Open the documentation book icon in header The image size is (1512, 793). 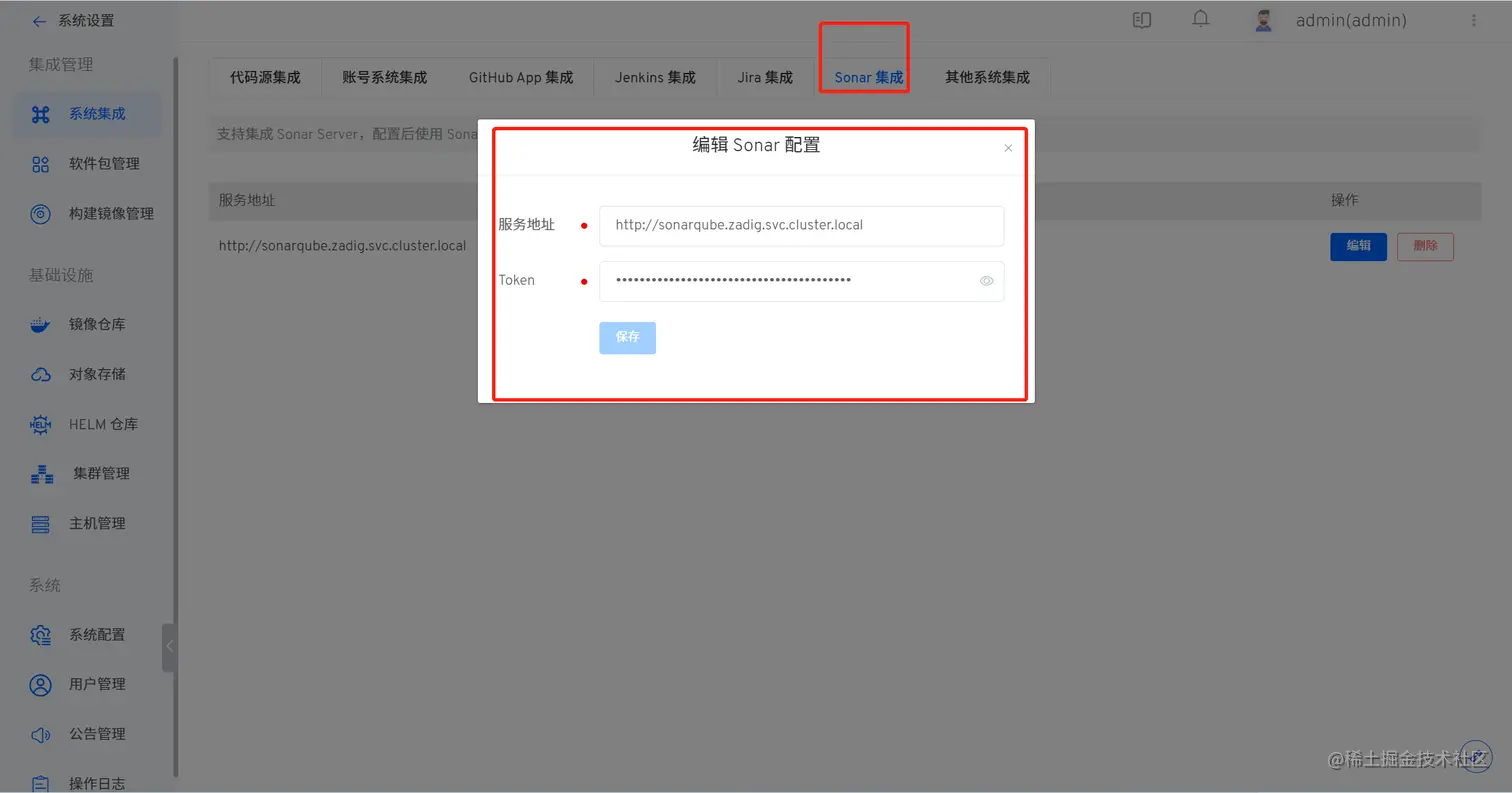click(x=1142, y=20)
